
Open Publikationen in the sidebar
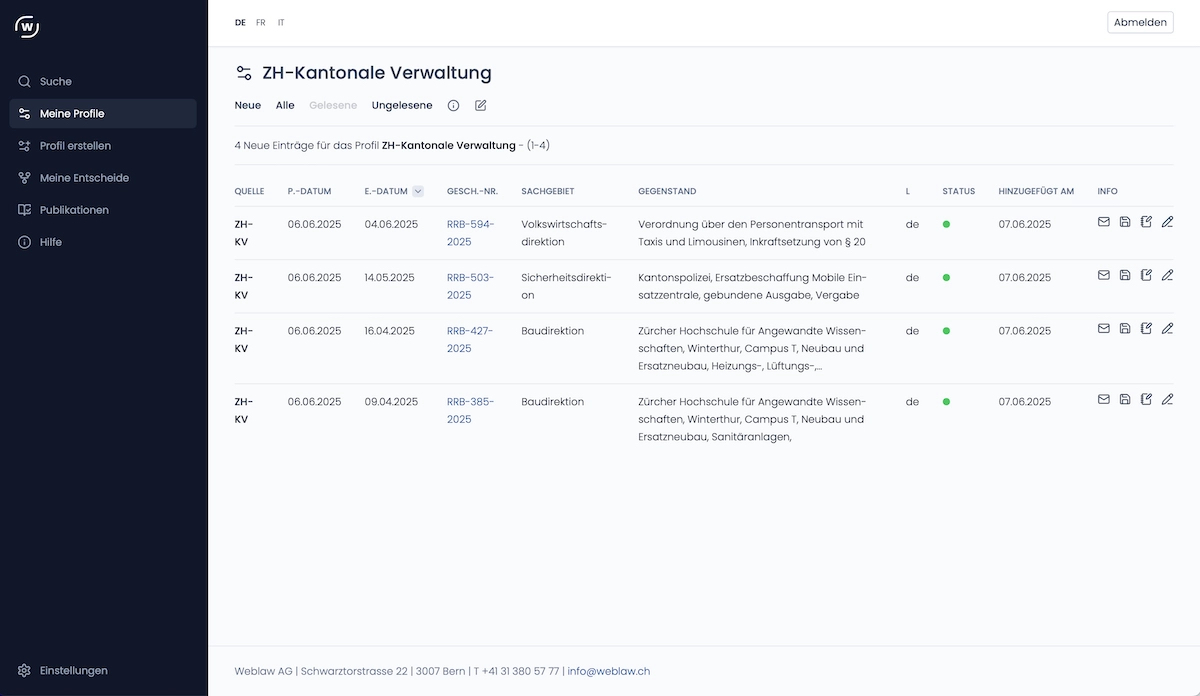[103, 210]
